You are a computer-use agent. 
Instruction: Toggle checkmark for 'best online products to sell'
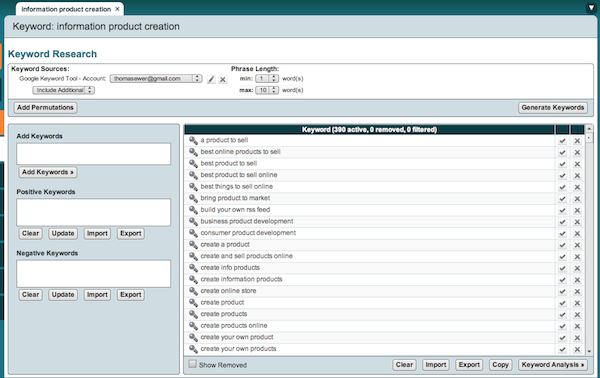[562, 153]
